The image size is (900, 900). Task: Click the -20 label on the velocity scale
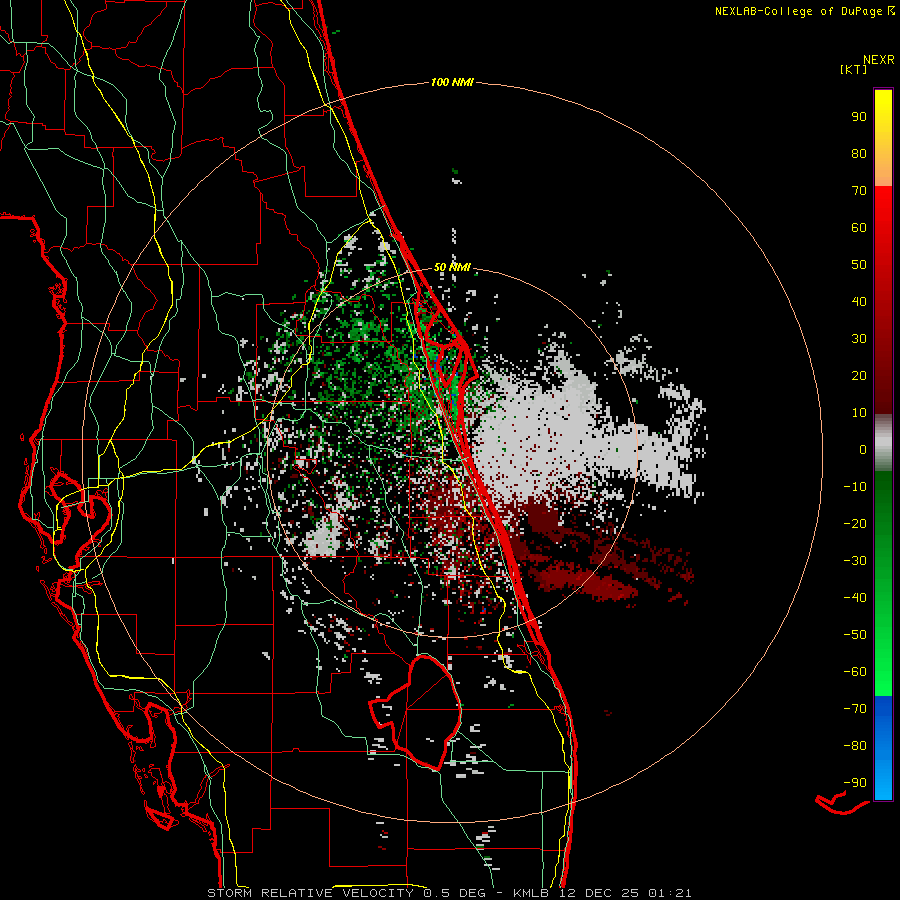click(x=855, y=523)
